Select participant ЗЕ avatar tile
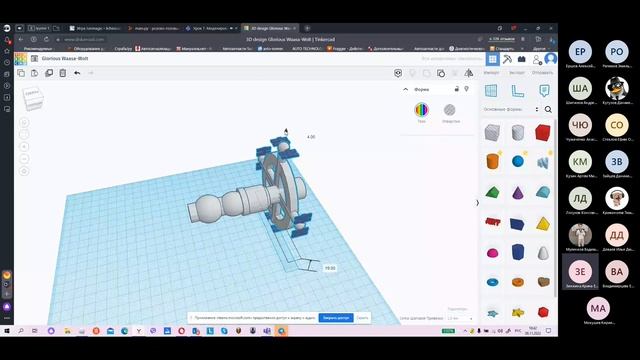This screenshot has width=640, height=360. tap(580, 272)
